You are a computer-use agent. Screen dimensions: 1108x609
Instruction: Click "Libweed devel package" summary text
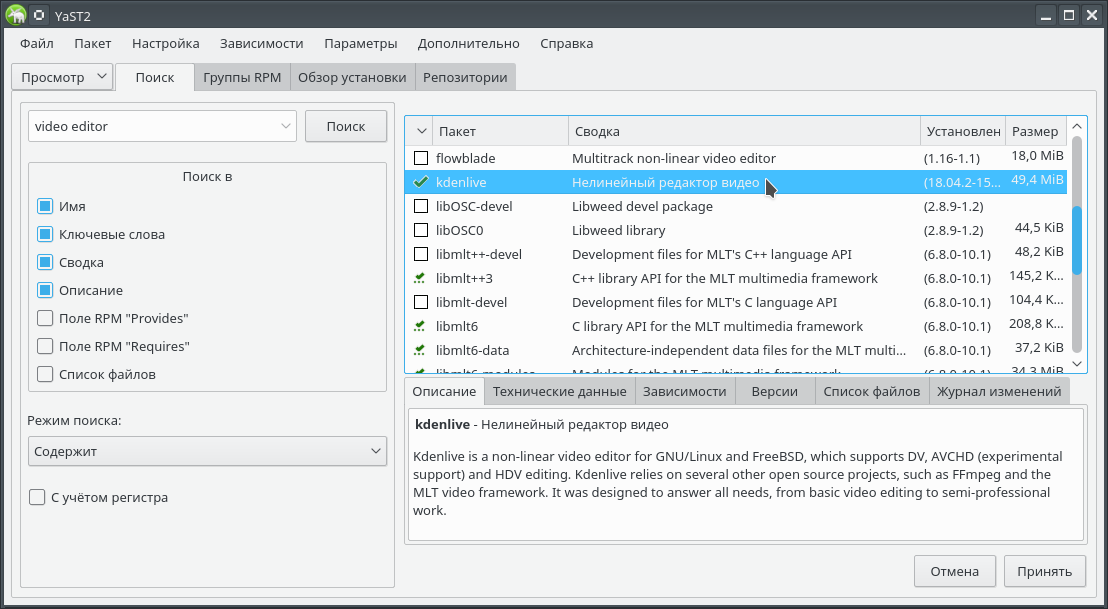coord(642,206)
